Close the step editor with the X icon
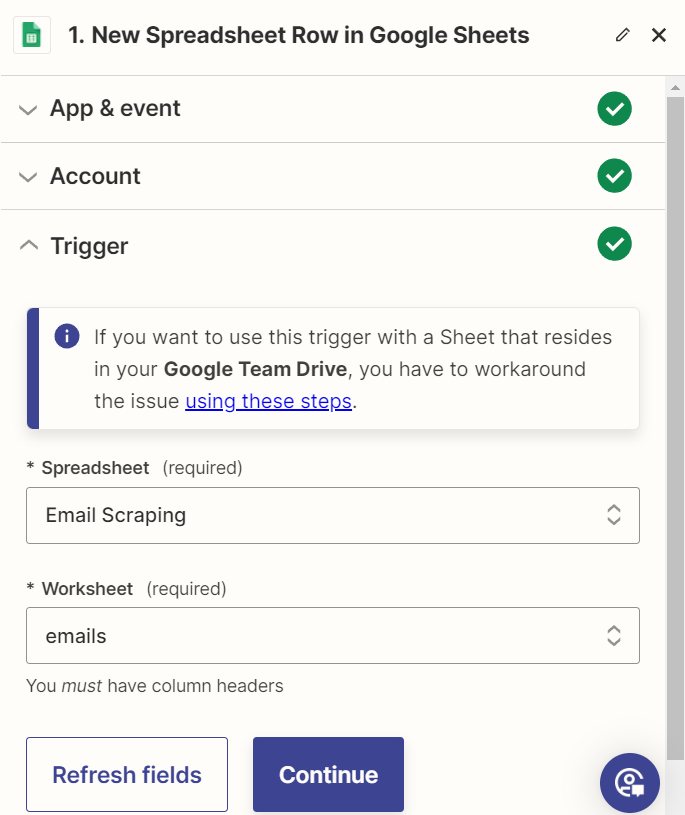 click(x=658, y=34)
